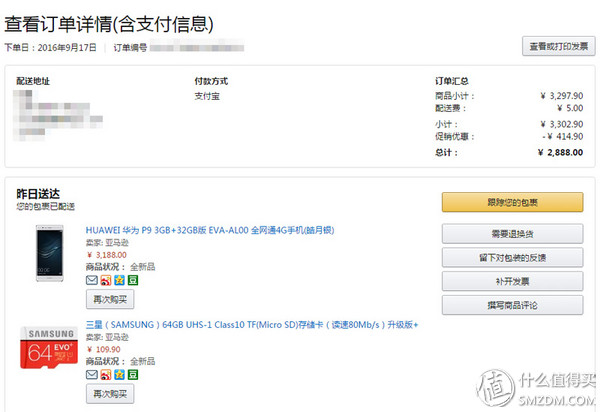Viewport: 600px width, 412px height.
Task: Click the Huawei P9 phone thumbnail
Action: (49, 253)
